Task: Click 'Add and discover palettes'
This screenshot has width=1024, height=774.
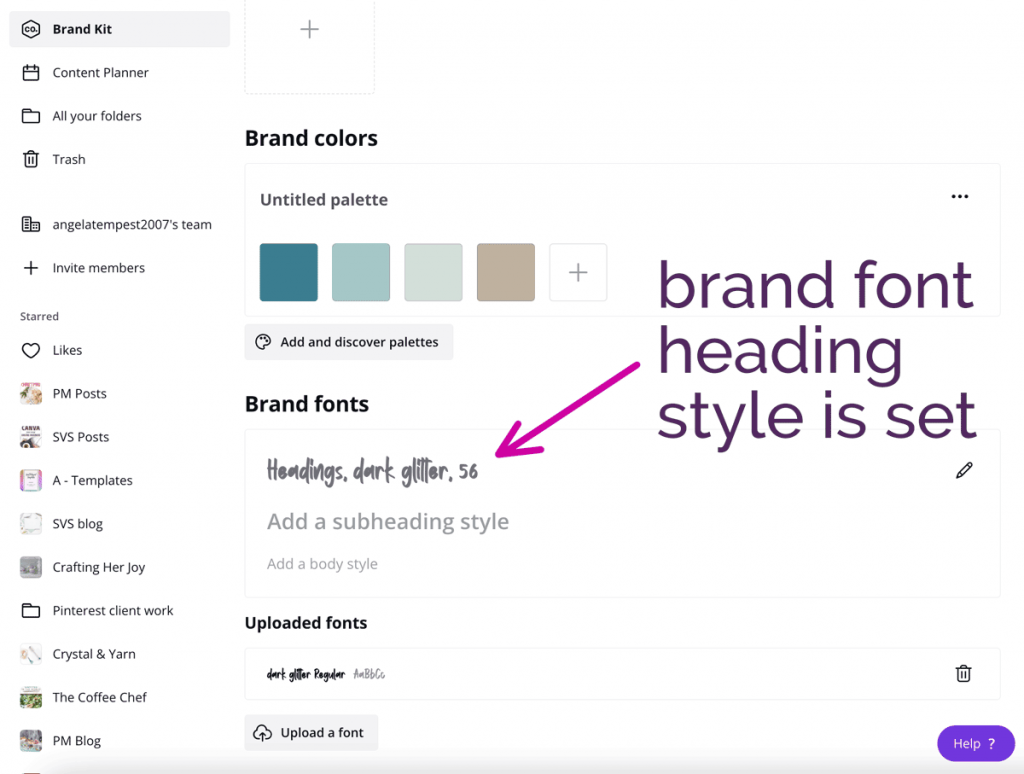Action: point(348,341)
